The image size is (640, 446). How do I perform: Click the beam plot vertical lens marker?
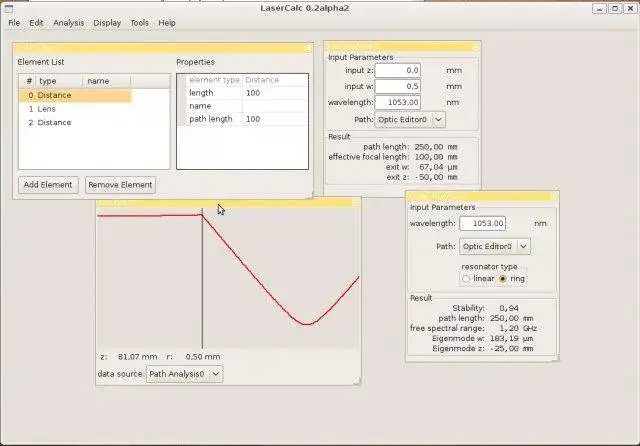click(x=202, y=279)
